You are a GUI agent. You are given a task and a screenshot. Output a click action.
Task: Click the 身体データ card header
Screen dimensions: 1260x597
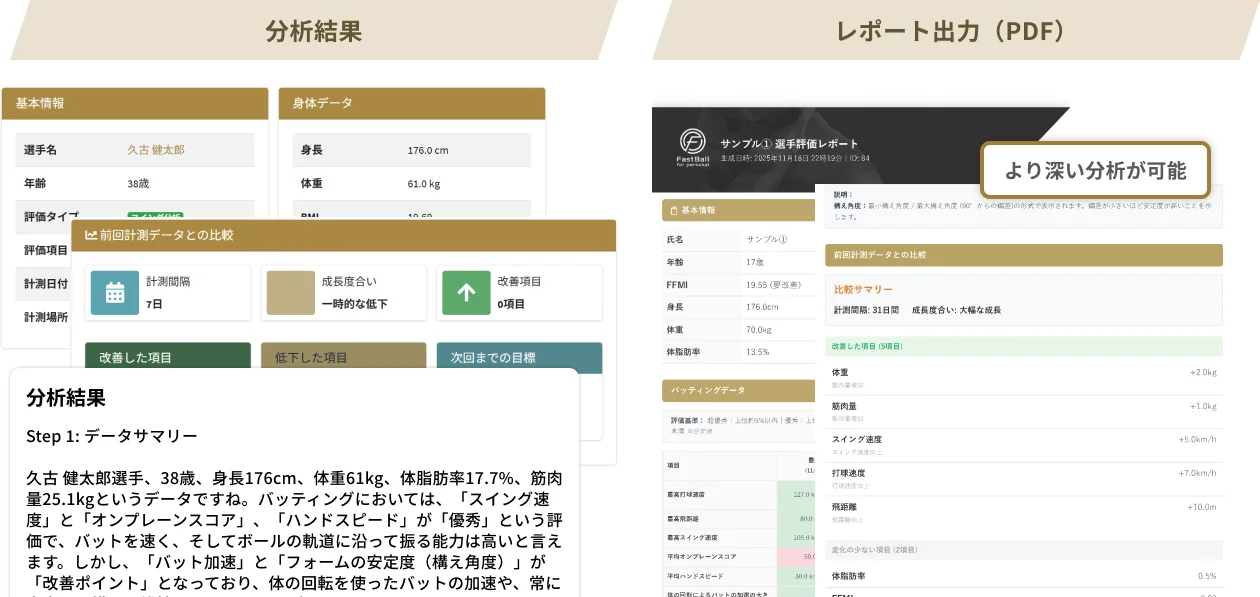(412, 103)
